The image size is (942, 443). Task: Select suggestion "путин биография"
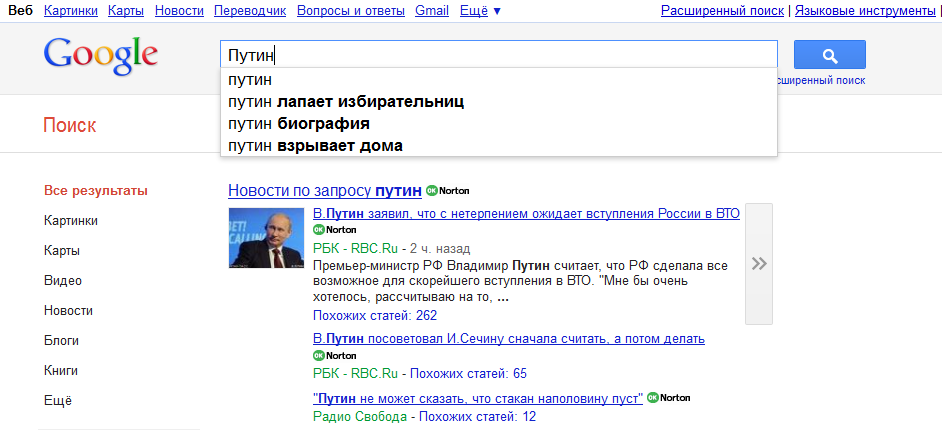(298, 124)
